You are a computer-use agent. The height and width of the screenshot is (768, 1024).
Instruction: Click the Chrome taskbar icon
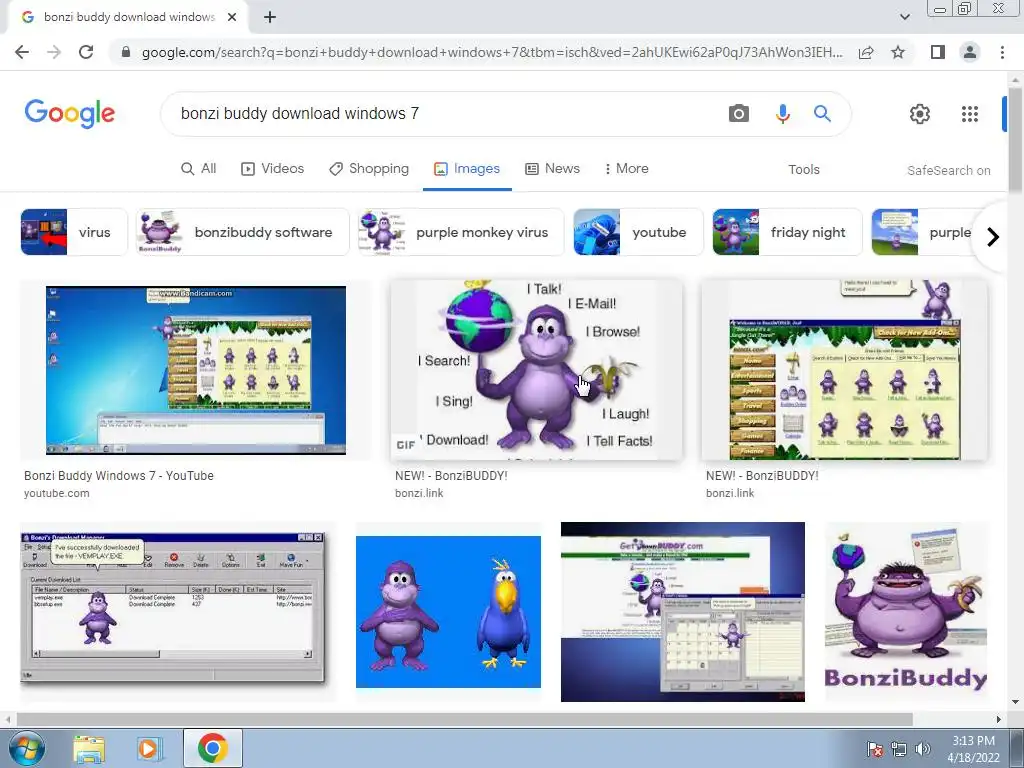click(212, 748)
